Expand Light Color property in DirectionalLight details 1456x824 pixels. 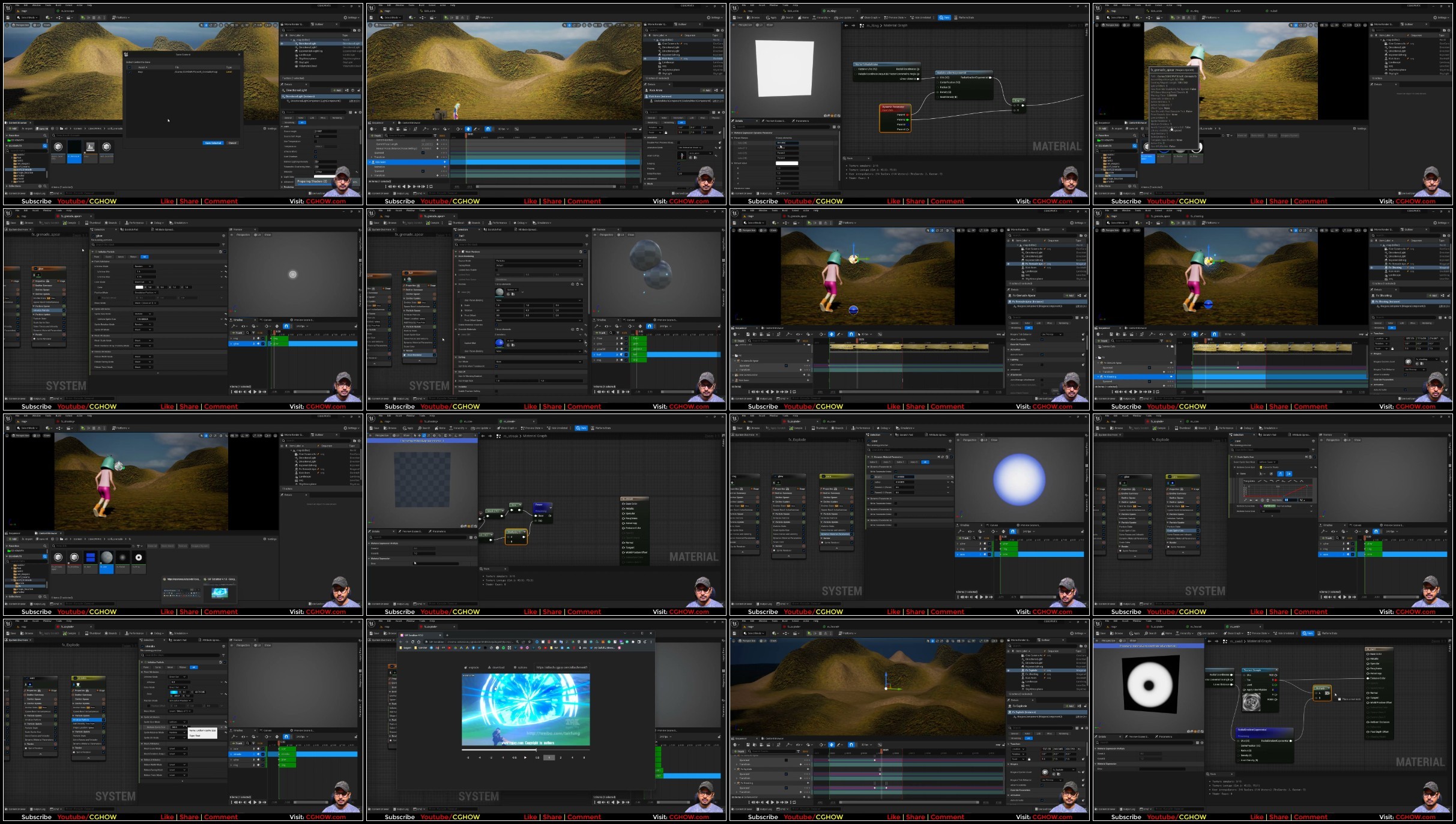282,176
